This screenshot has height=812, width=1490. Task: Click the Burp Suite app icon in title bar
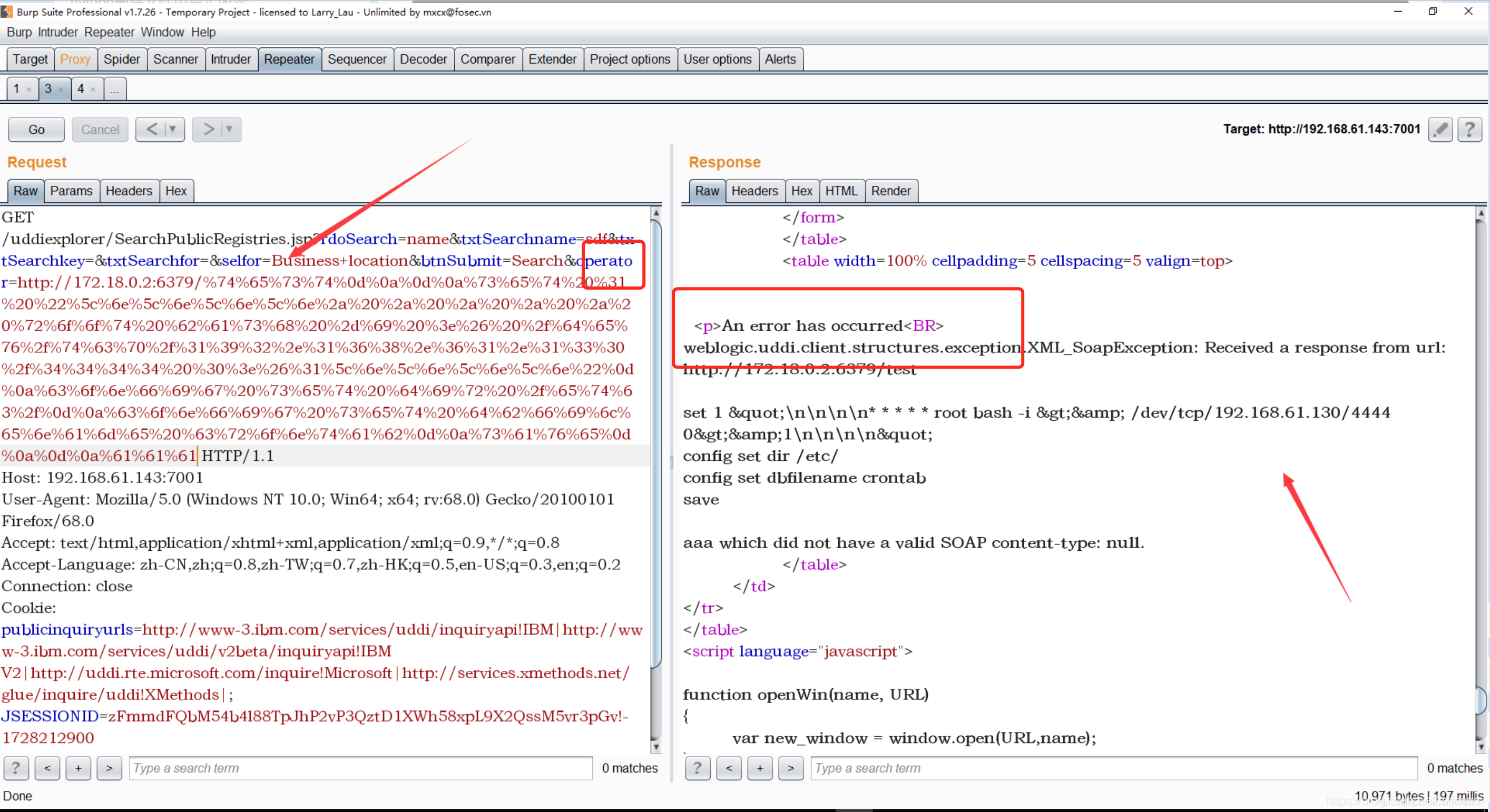(x=7, y=12)
